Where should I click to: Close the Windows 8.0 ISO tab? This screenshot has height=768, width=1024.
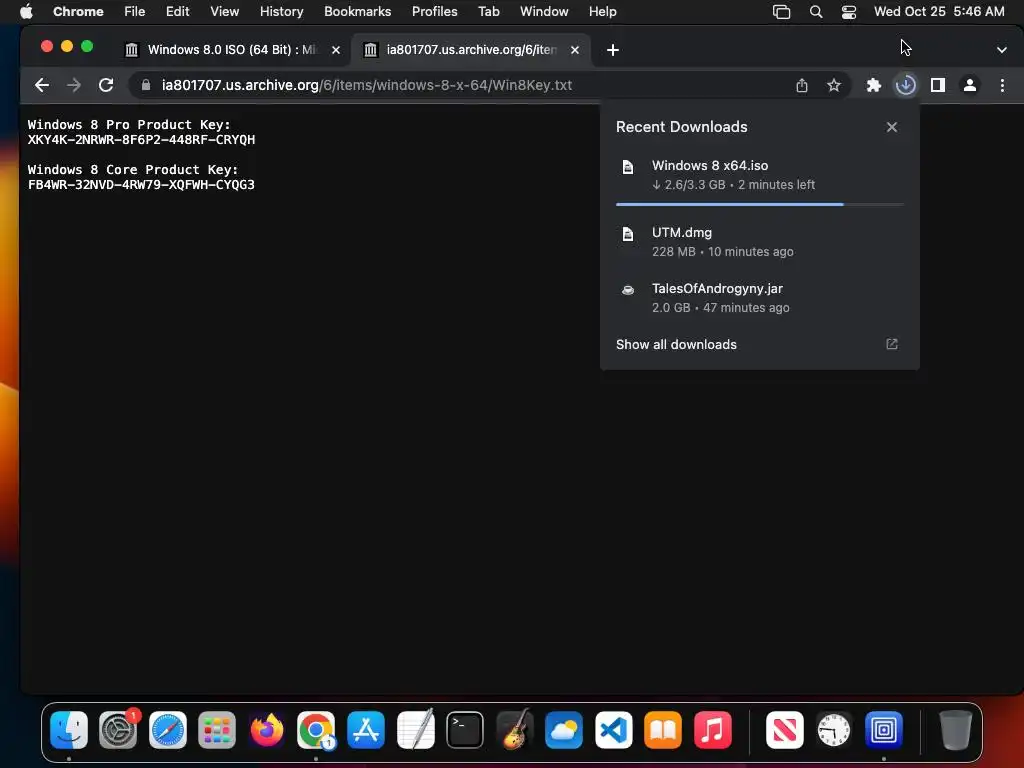click(x=336, y=50)
